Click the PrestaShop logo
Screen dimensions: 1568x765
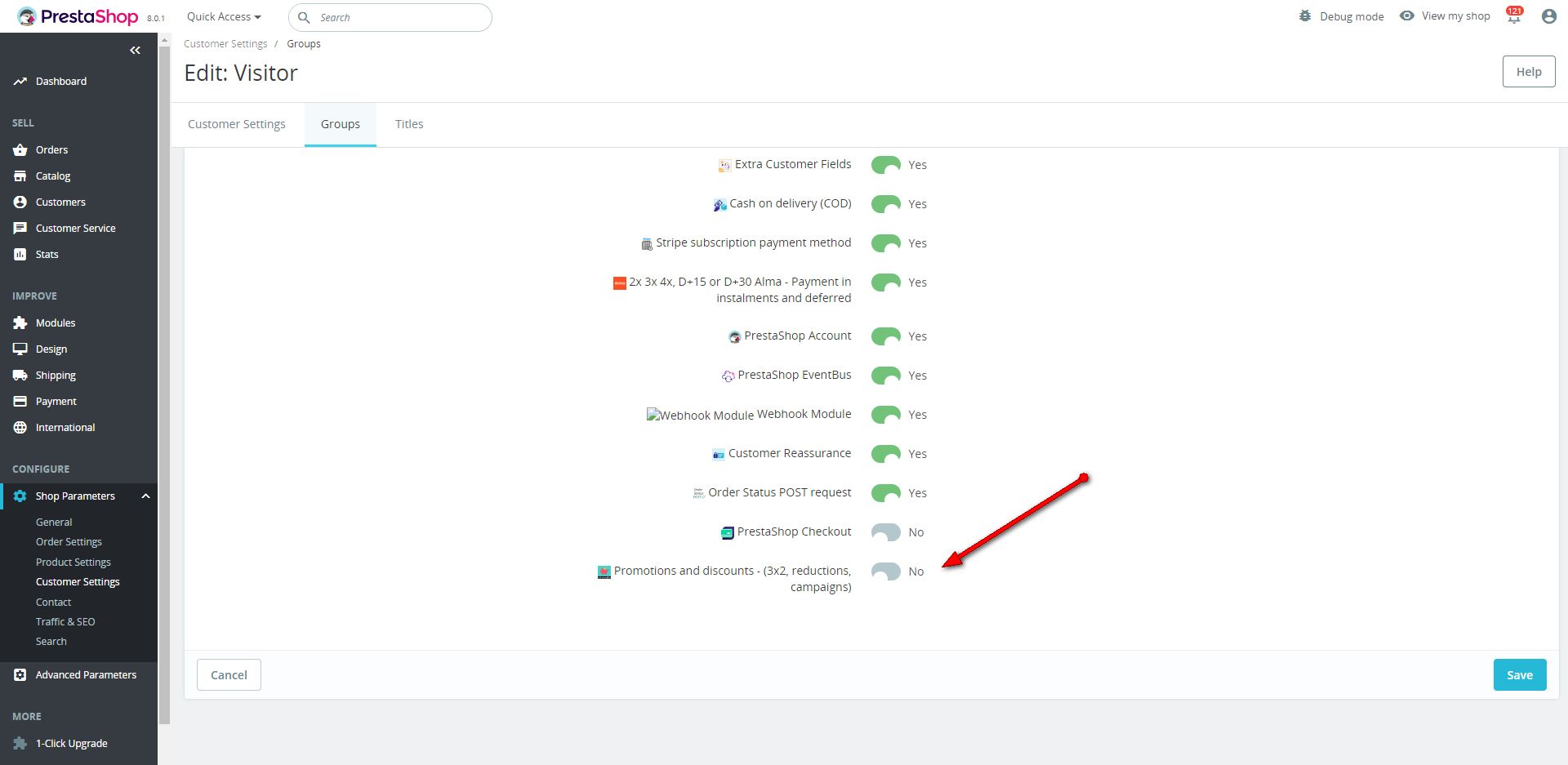[x=78, y=16]
